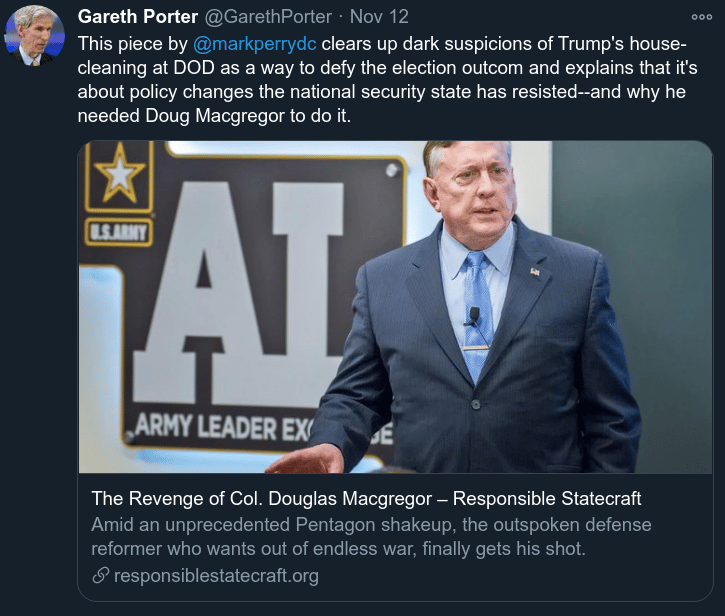Click the speaker's outstretched hand in the photo

point(307,459)
